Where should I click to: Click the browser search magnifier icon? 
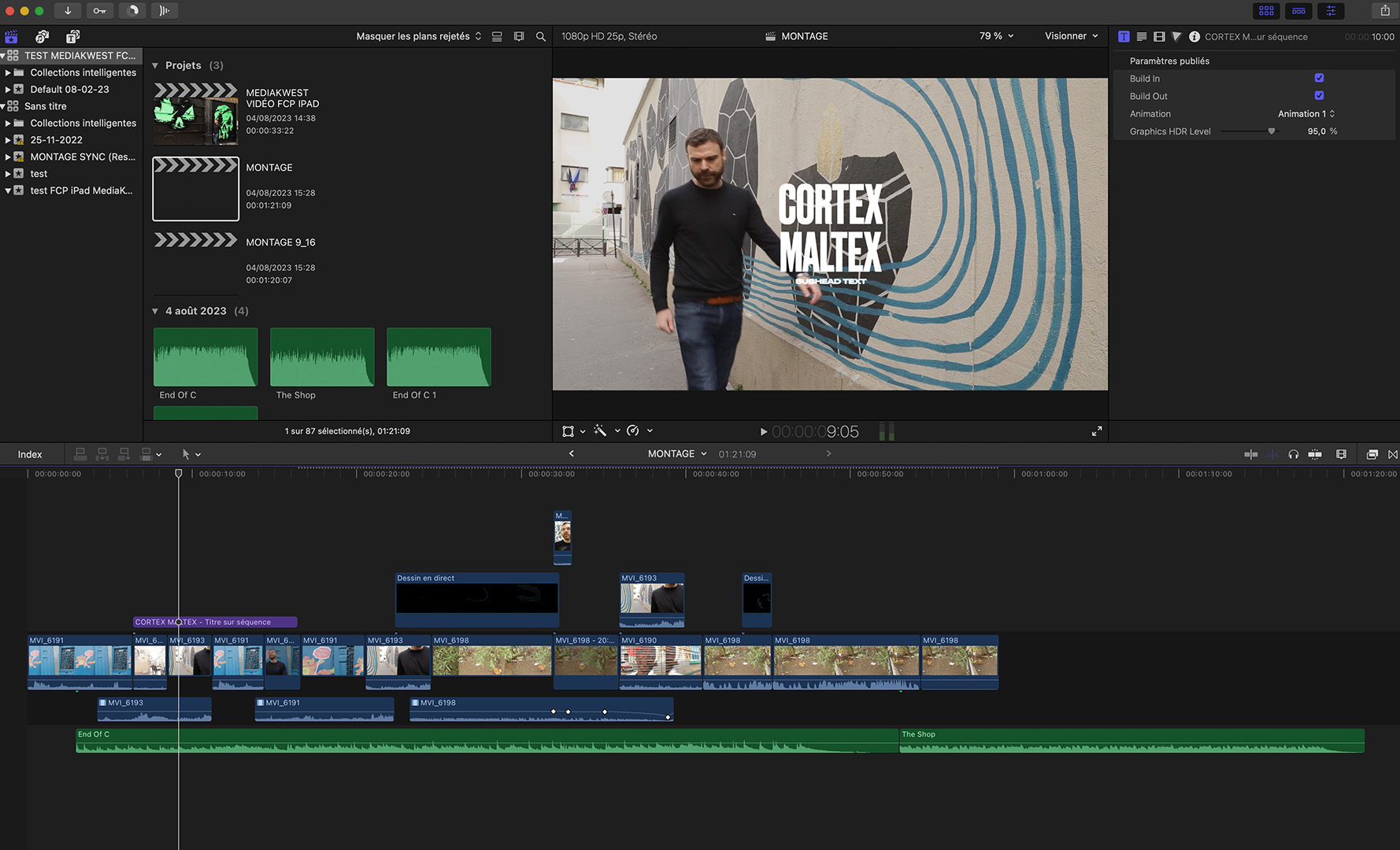coord(541,37)
